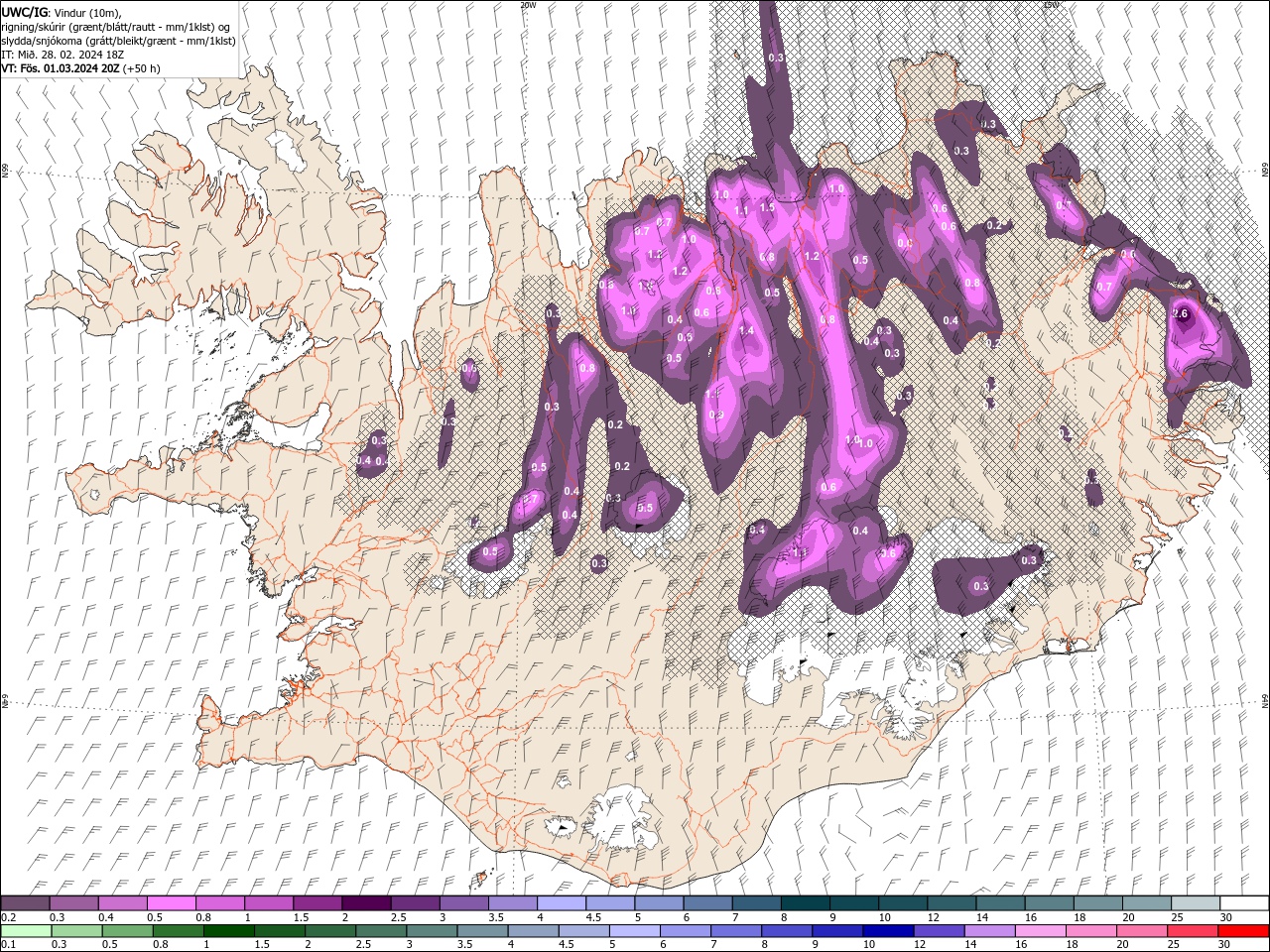Click the bright pink 0.5 swatch in top legend row
Image resolution: width=1270 pixels, height=952 pixels.
(x=171, y=903)
